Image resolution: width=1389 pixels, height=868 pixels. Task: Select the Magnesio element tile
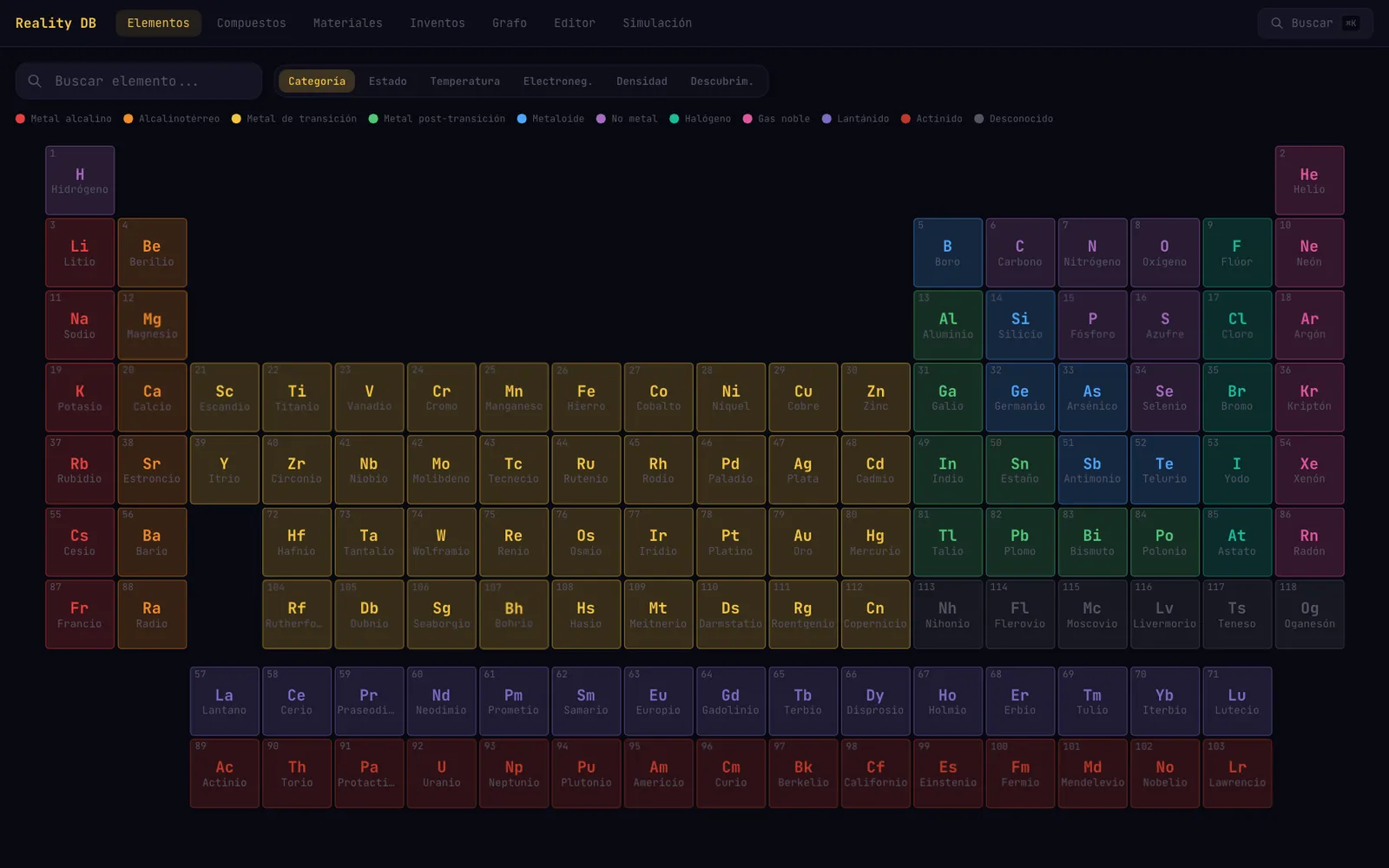click(x=152, y=325)
